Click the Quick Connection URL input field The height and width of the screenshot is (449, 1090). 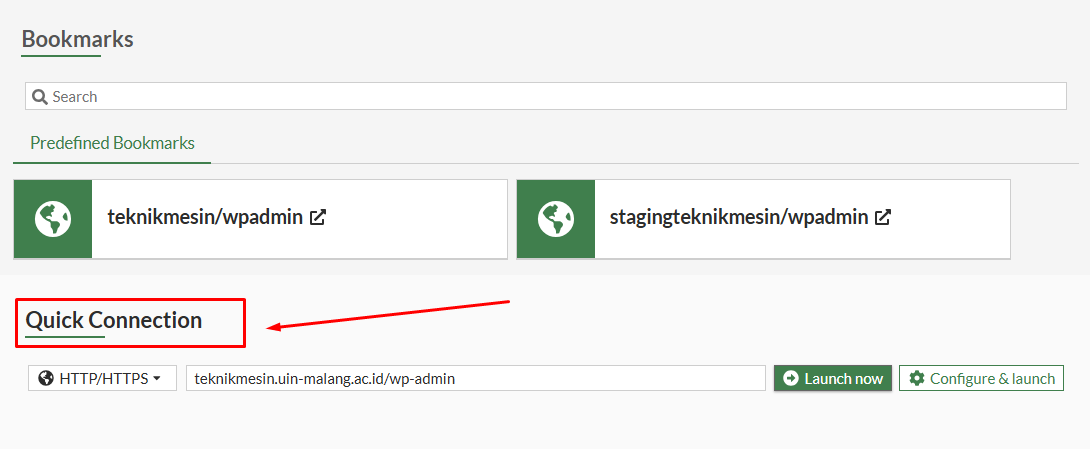[475, 378]
